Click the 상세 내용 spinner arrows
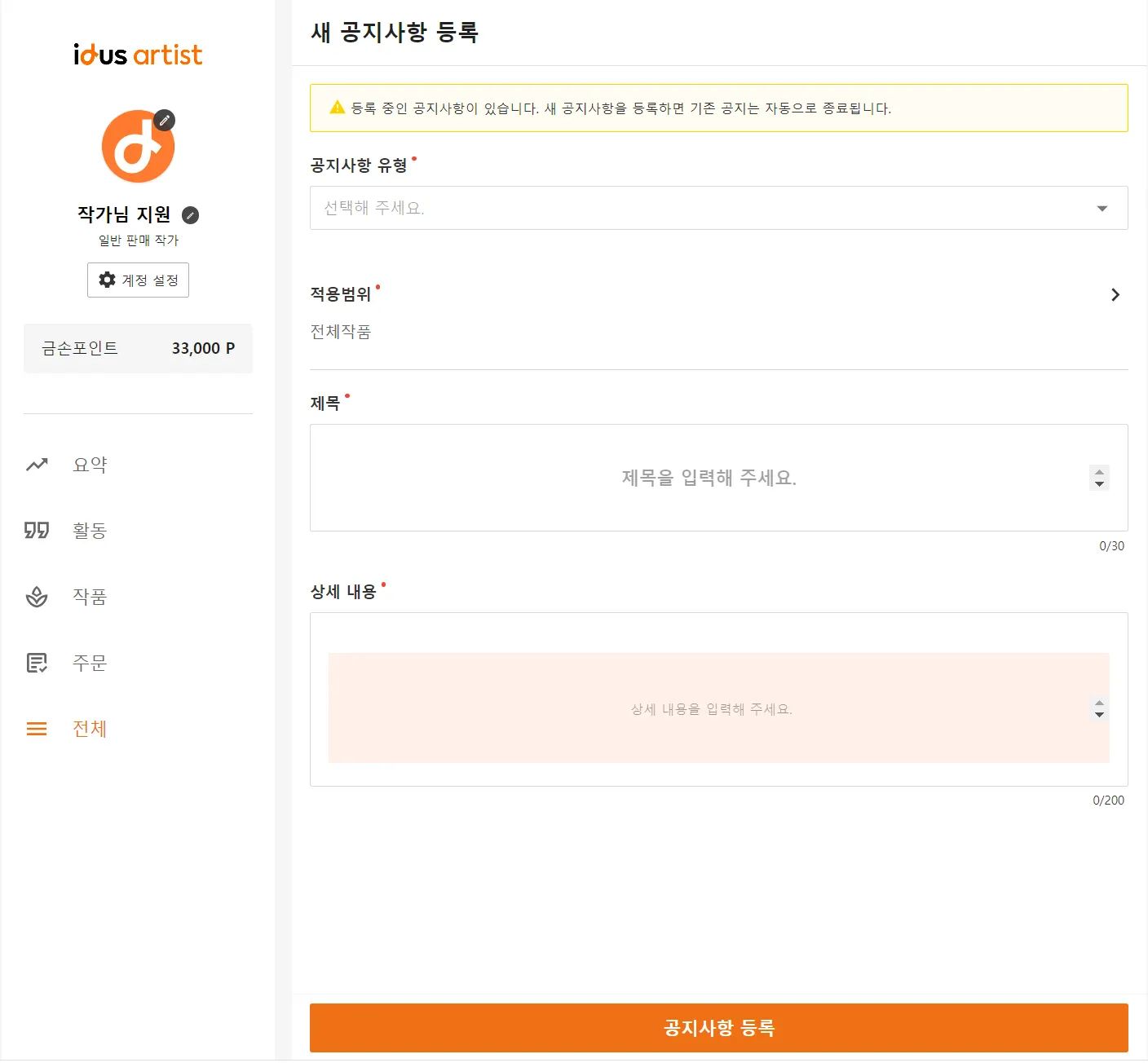 click(1099, 708)
